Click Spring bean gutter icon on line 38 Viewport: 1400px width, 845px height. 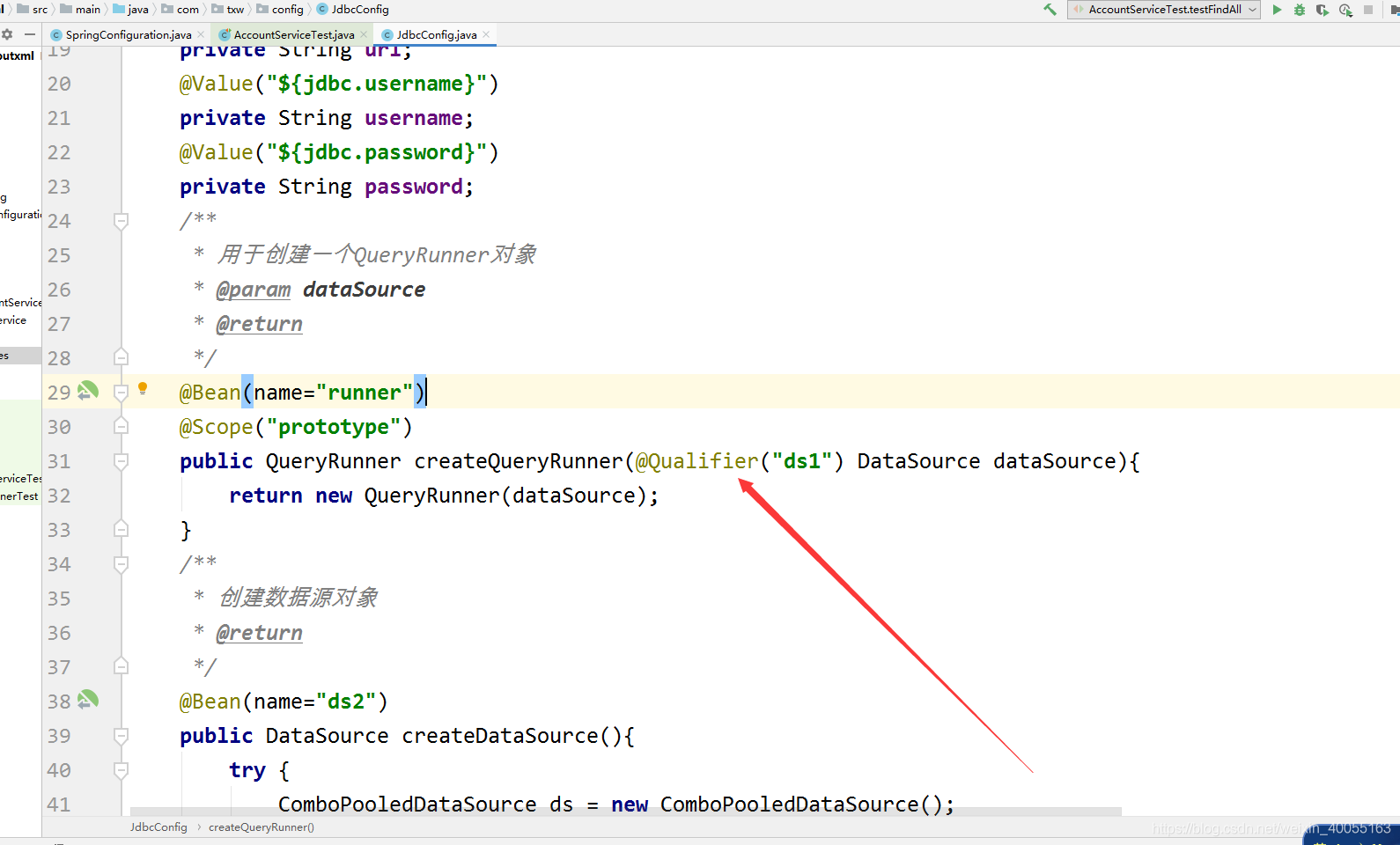88,700
